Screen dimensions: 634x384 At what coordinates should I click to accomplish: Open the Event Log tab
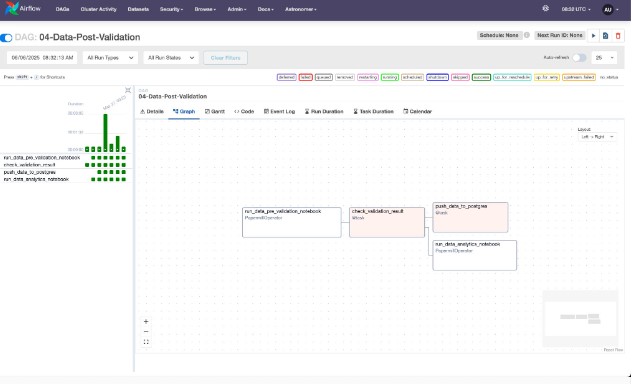(279, 112)
